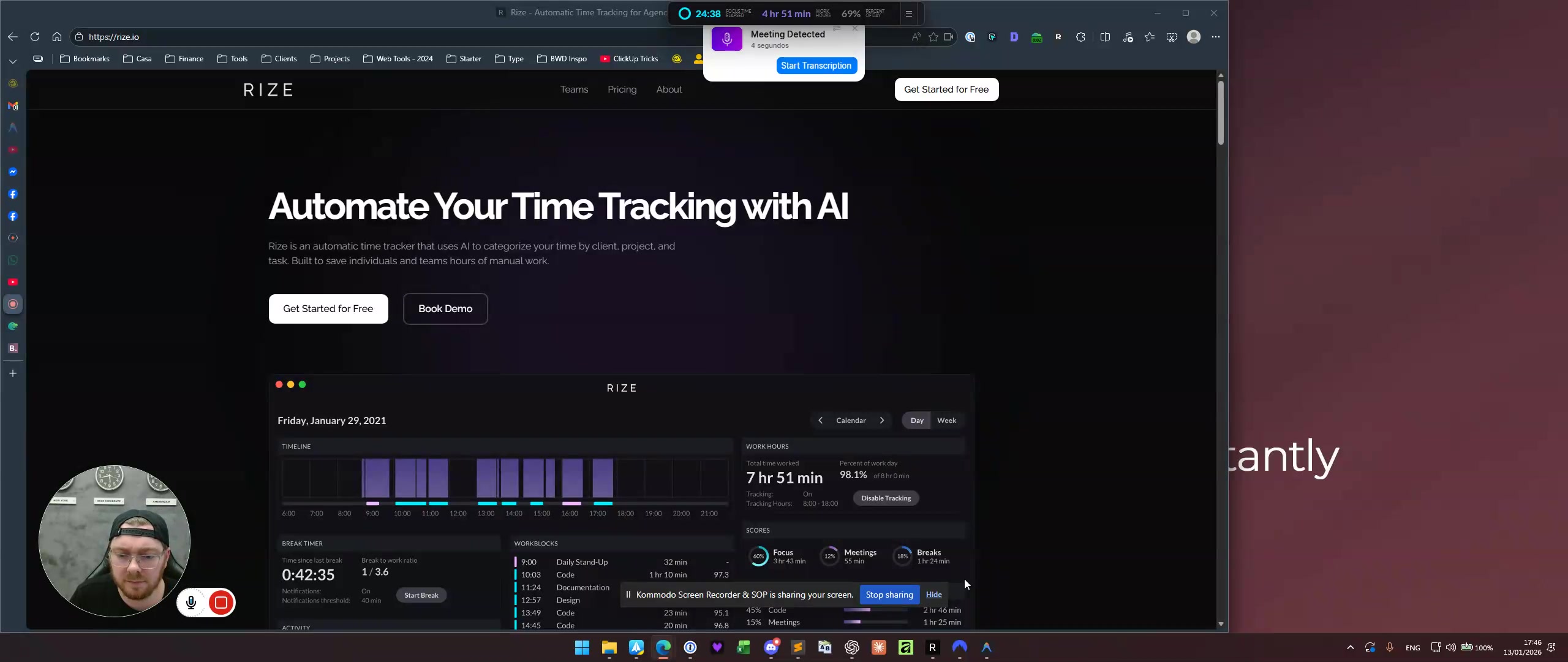The height and width of the screenshot is (662, 1568).
Task: Click the red stop recording button
Action: click(221, 603)
